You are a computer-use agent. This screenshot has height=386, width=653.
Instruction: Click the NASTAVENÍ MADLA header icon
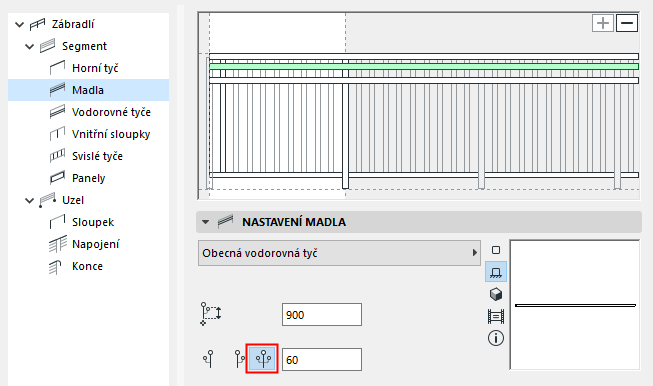tap(225, 221)
